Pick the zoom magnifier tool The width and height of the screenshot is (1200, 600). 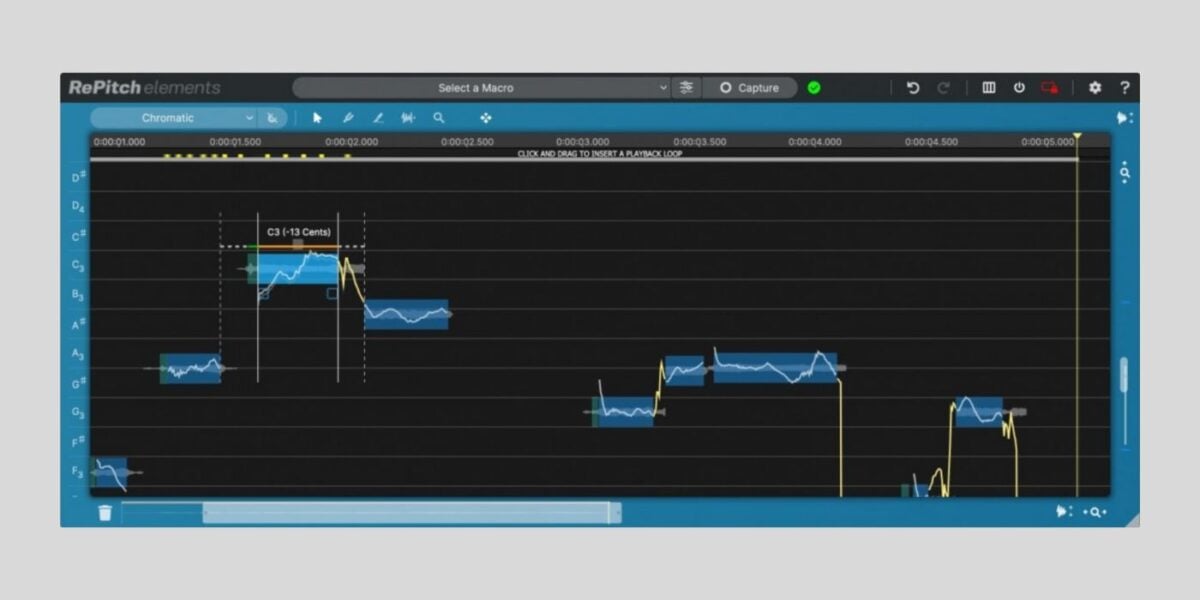tap(440, 118)
